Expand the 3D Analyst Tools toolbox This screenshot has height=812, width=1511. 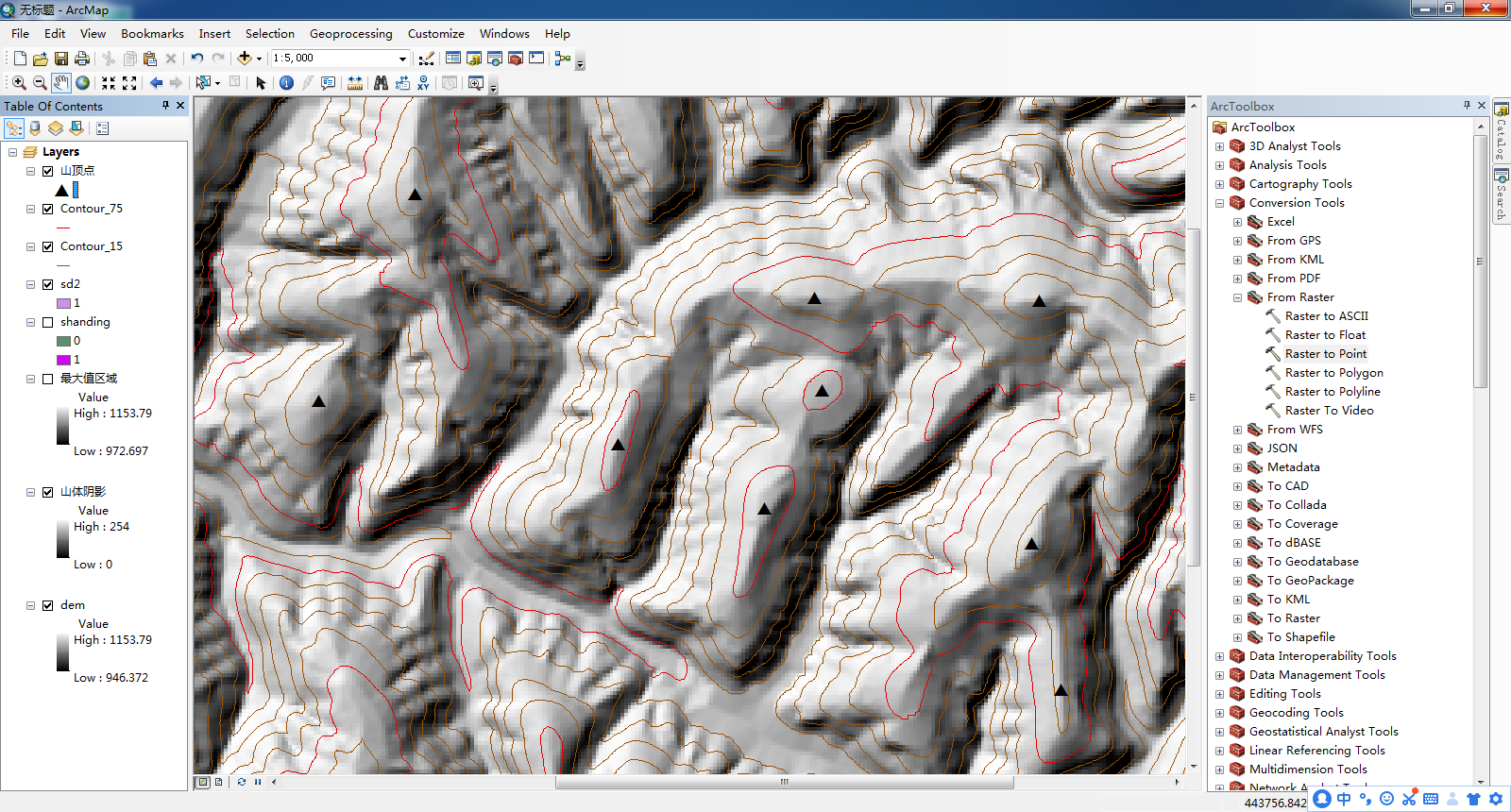[x=1219, y=146]
